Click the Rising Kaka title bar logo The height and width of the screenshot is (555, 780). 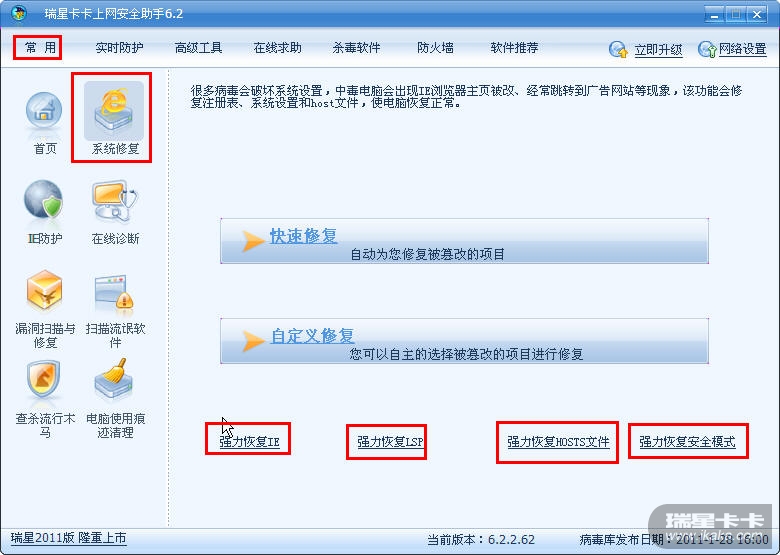click(18, 13)
